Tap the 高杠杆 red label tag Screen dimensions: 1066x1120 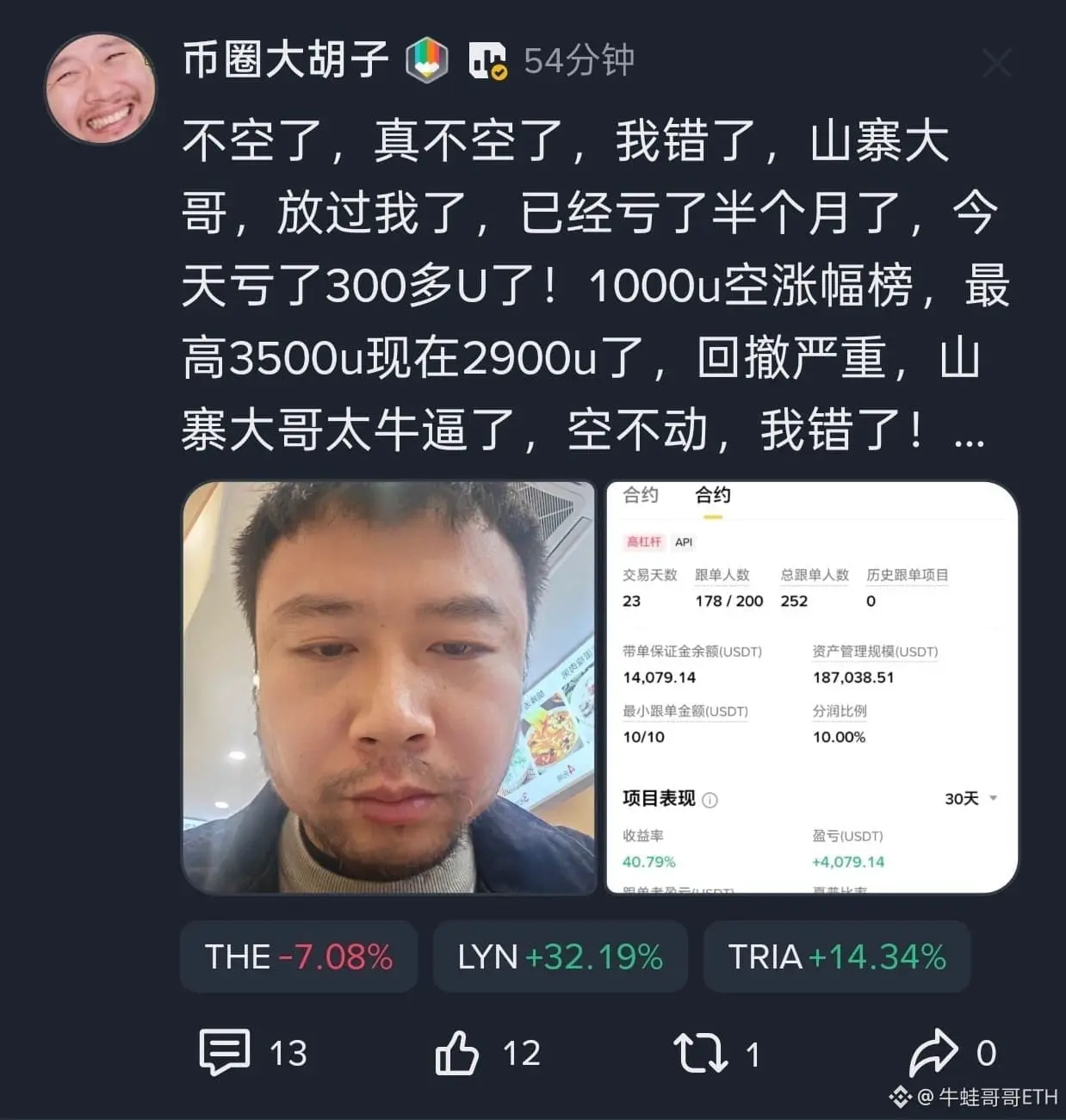(644, 541)
